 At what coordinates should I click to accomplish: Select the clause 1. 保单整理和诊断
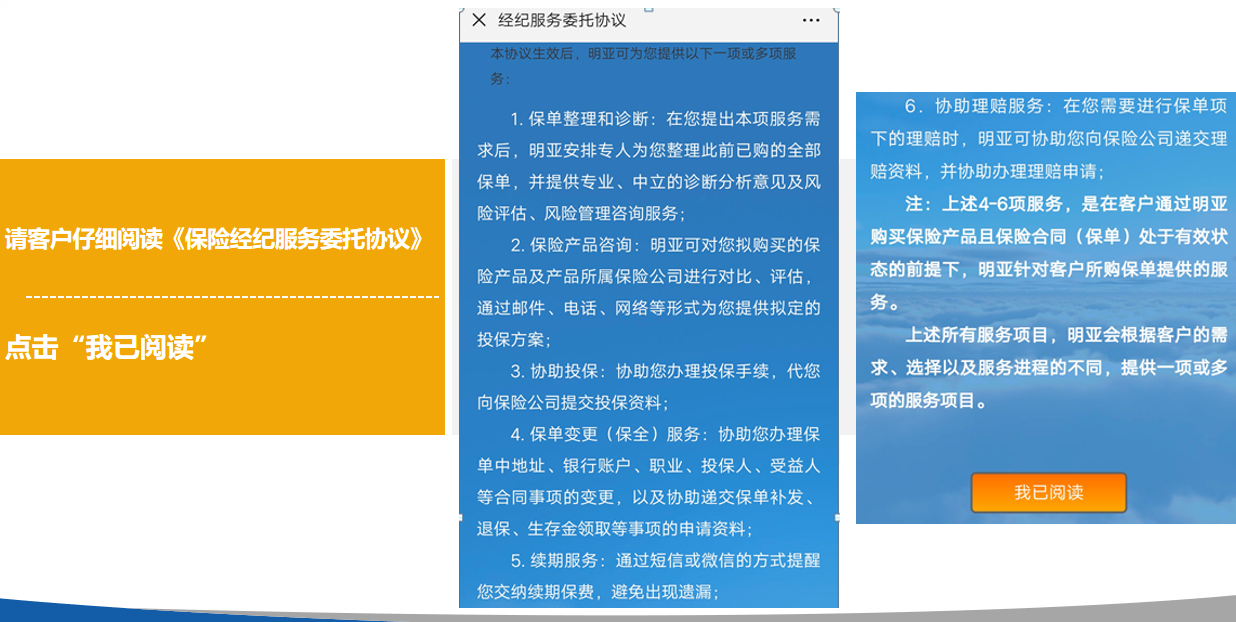(649, 165)
